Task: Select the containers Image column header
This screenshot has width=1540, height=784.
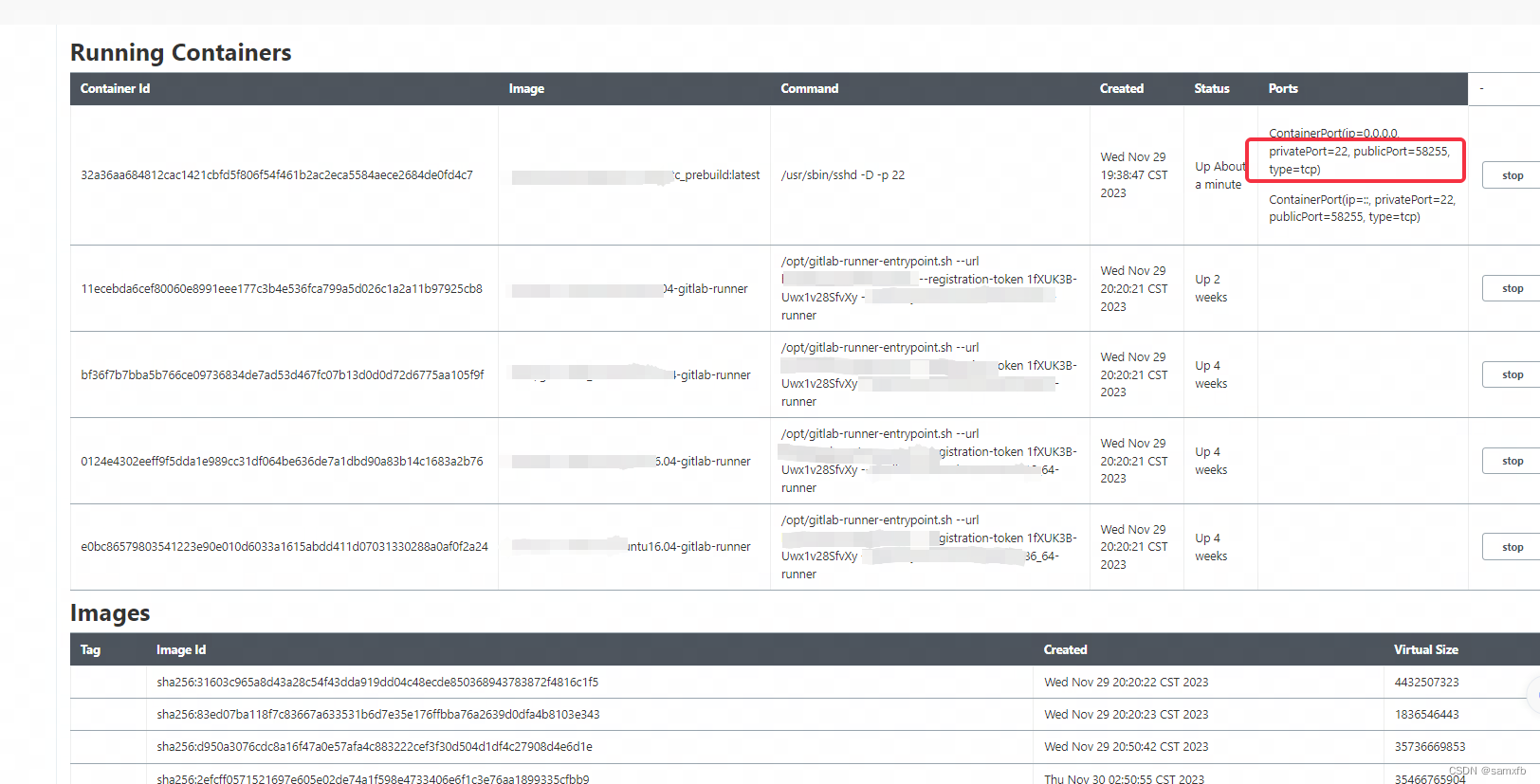Action: pyautogui.click(x=526, y=88)
